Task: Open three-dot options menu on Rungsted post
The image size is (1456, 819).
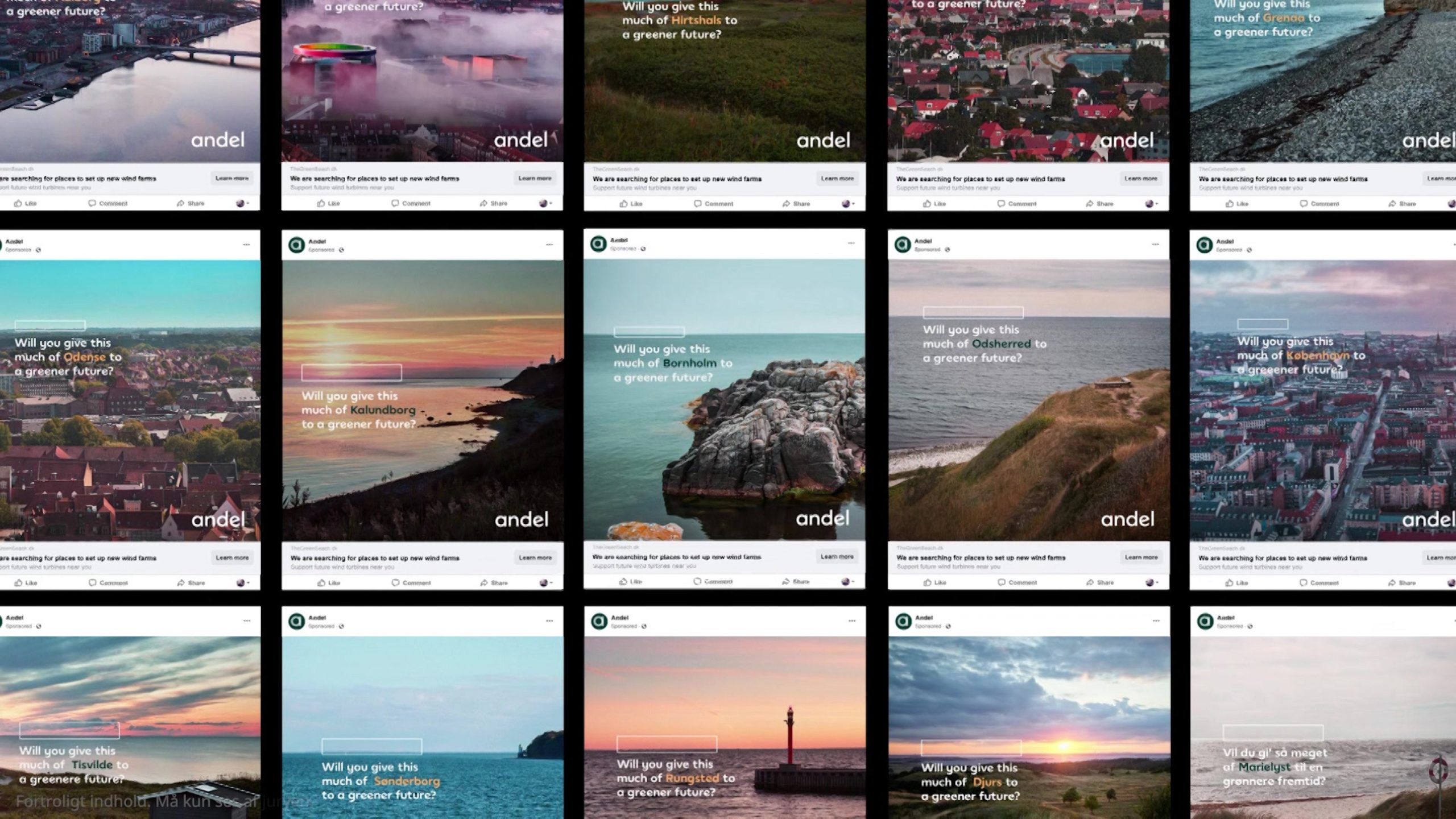Action: click(852, 621)
